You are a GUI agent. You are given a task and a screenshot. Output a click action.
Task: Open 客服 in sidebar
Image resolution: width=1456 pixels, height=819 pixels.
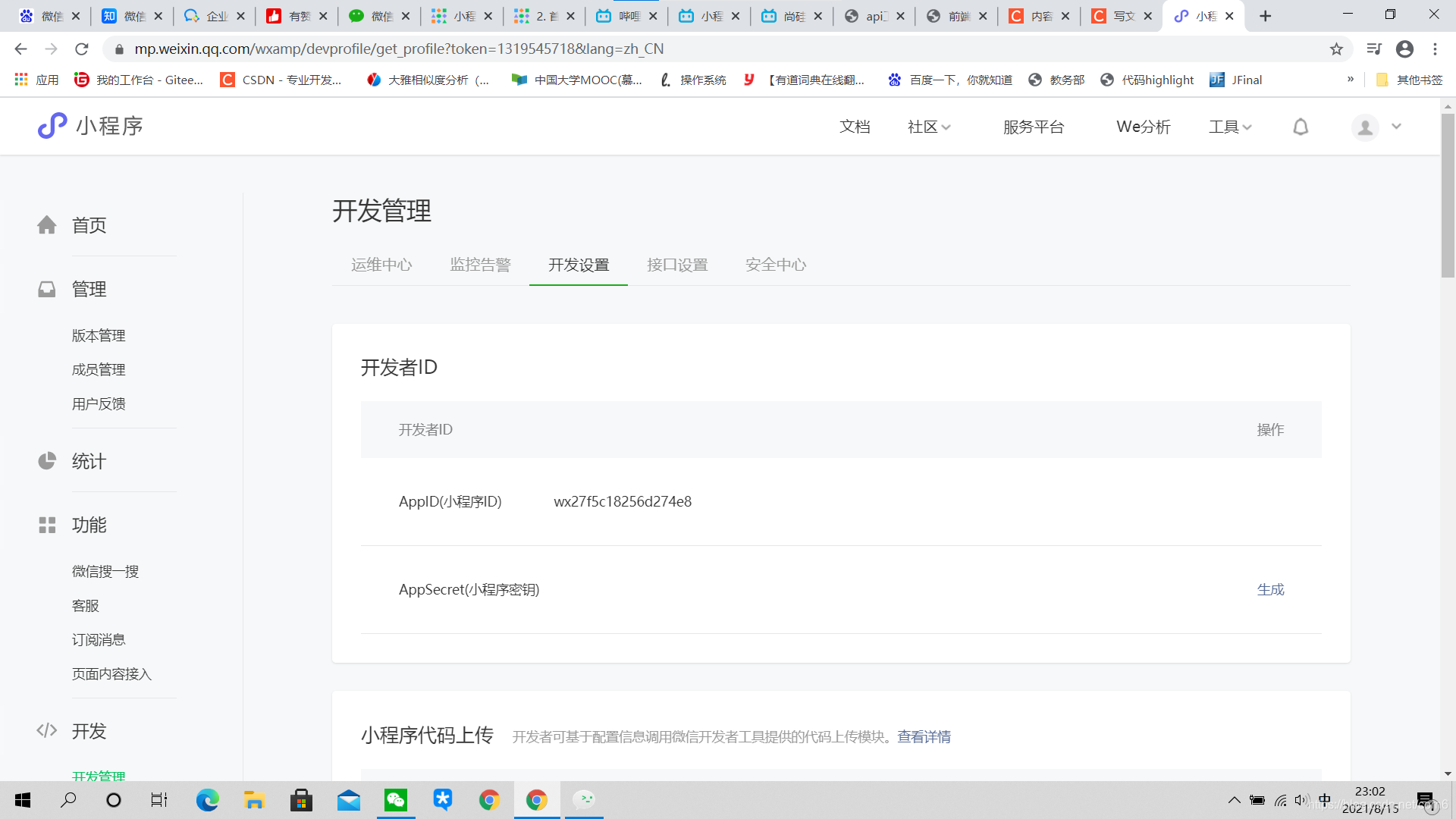(86, 605)
